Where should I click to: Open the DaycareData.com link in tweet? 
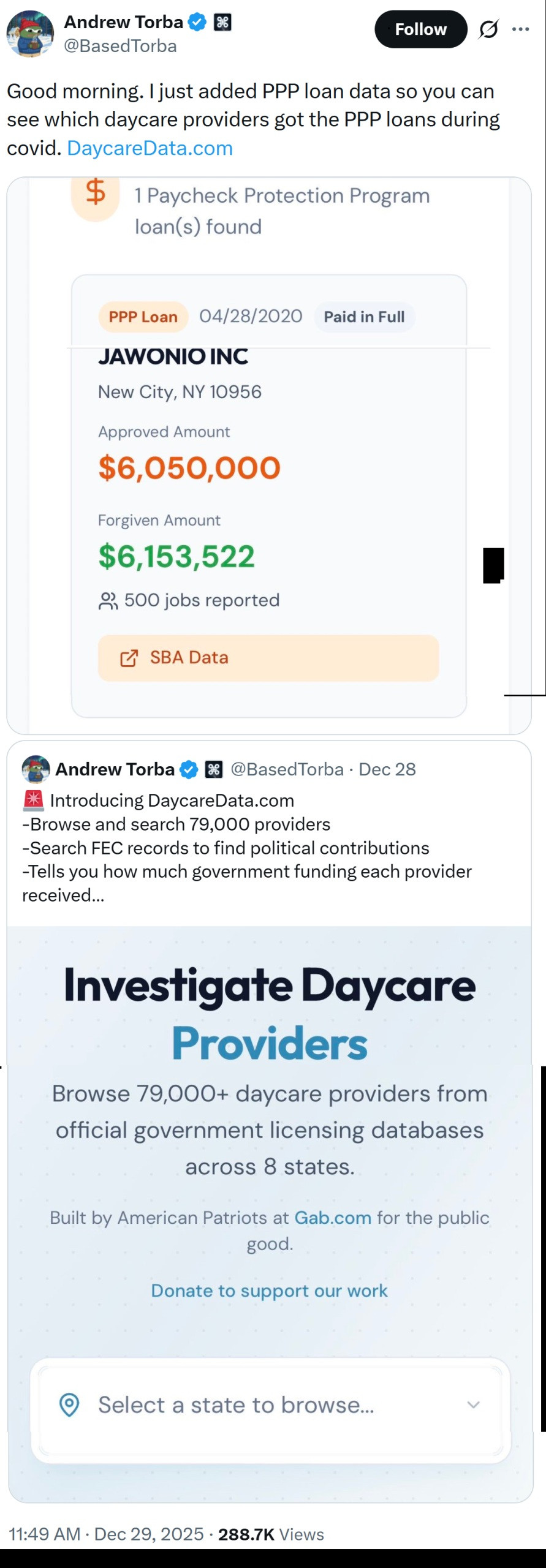(150, 148)
